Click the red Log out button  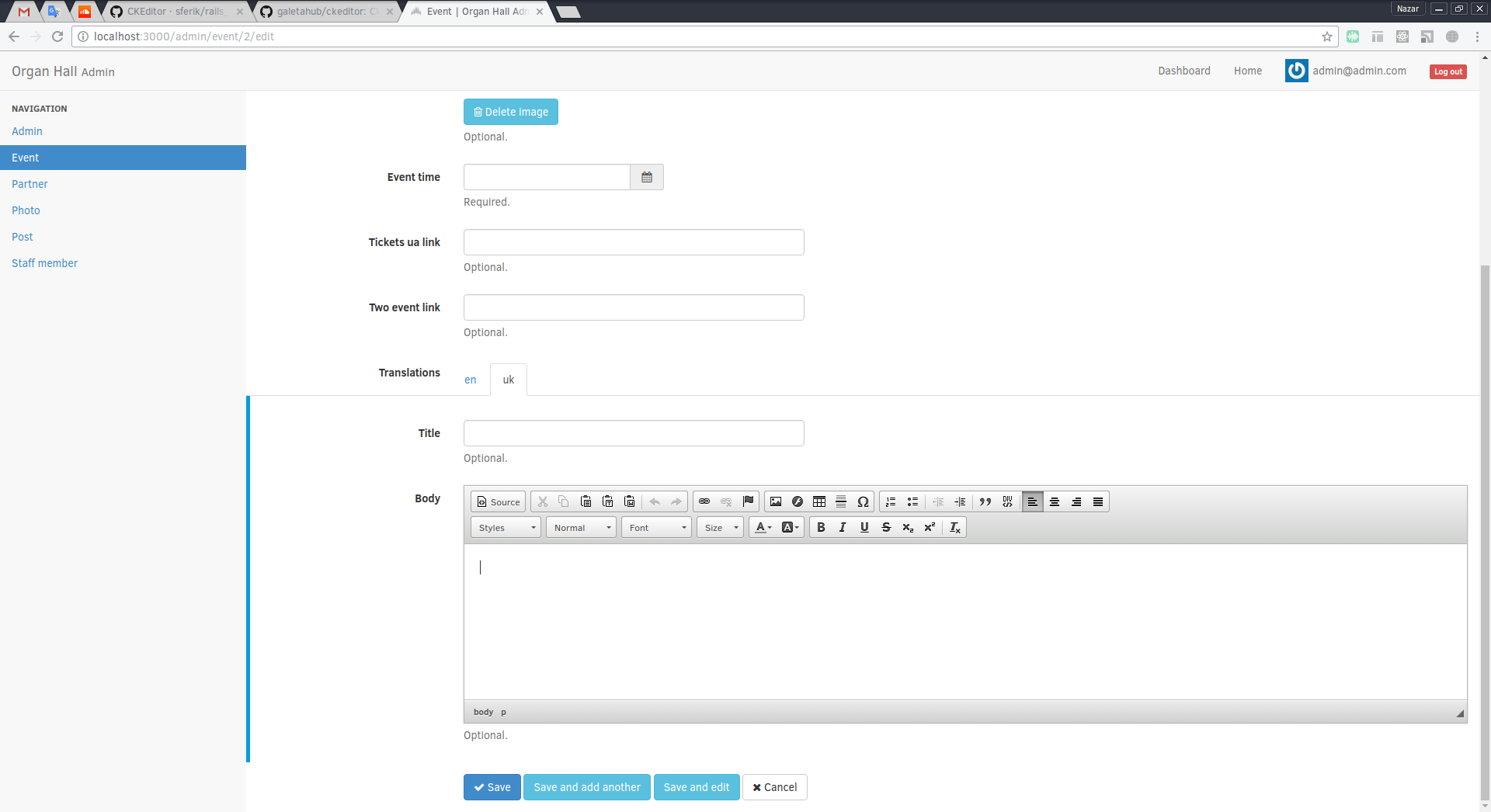[x=1448, y=71]
